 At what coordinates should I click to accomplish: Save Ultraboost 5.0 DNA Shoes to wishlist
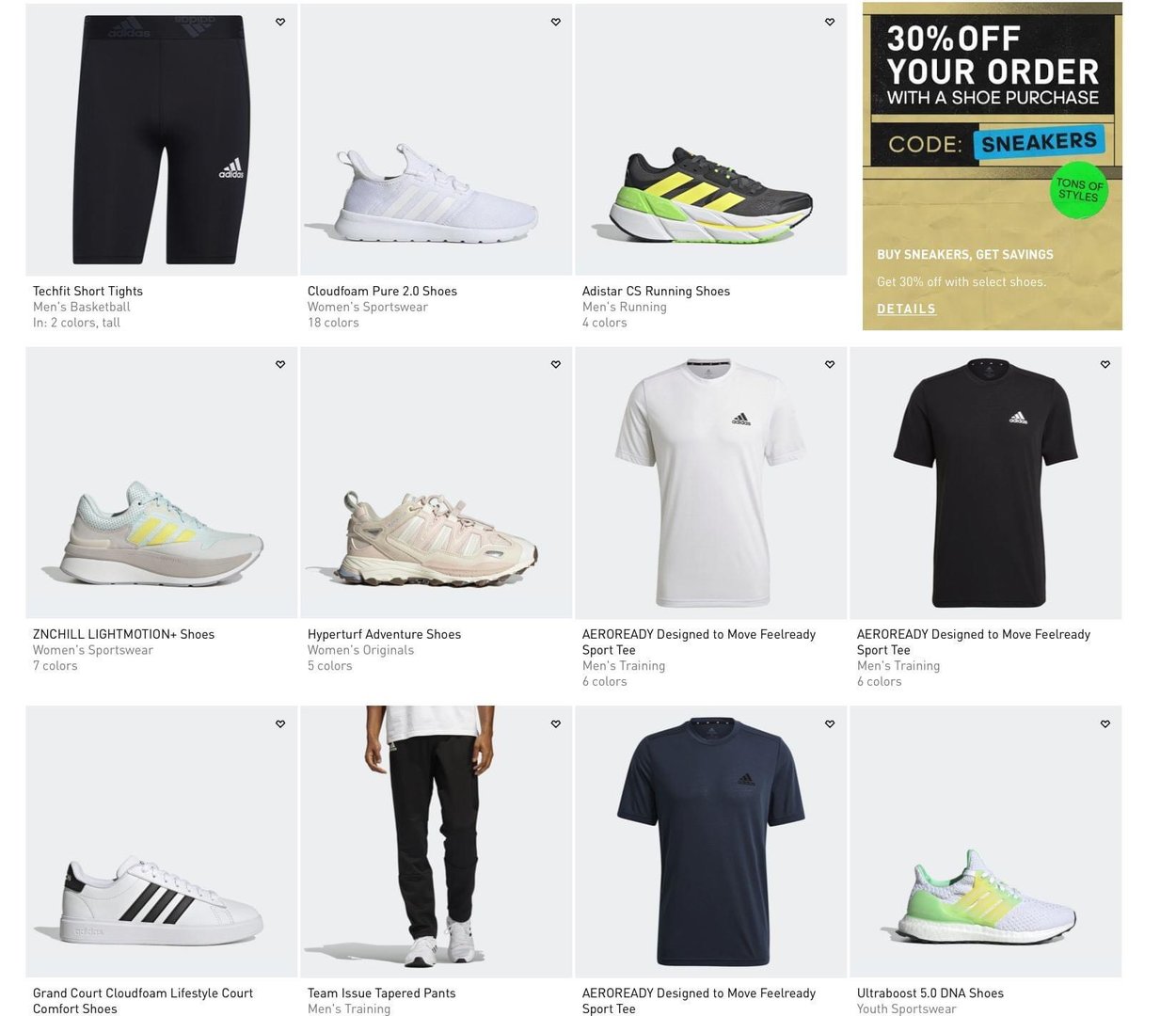tap(1105, 723)
